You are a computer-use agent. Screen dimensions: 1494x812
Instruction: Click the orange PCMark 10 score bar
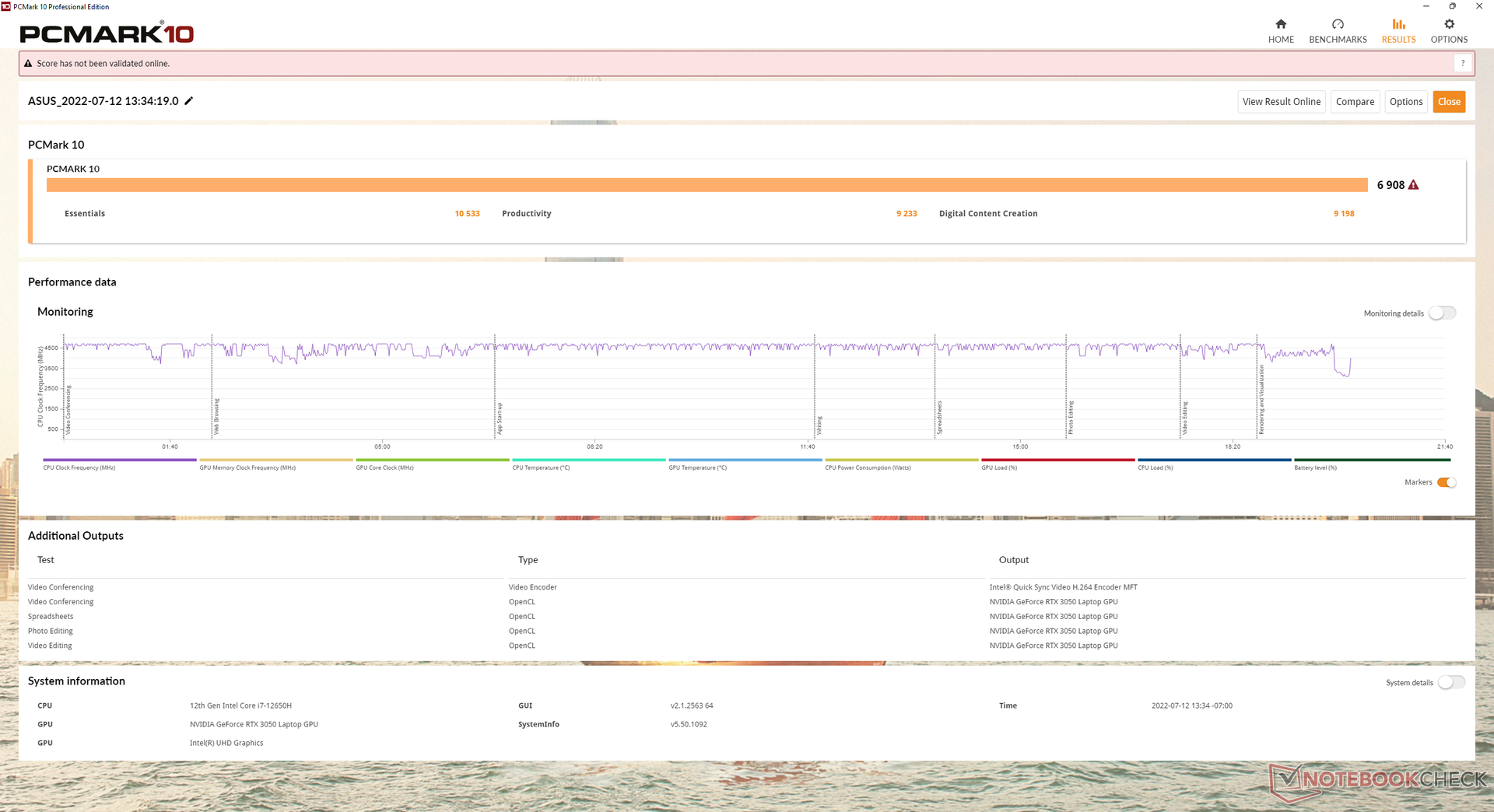click(707, 185)
